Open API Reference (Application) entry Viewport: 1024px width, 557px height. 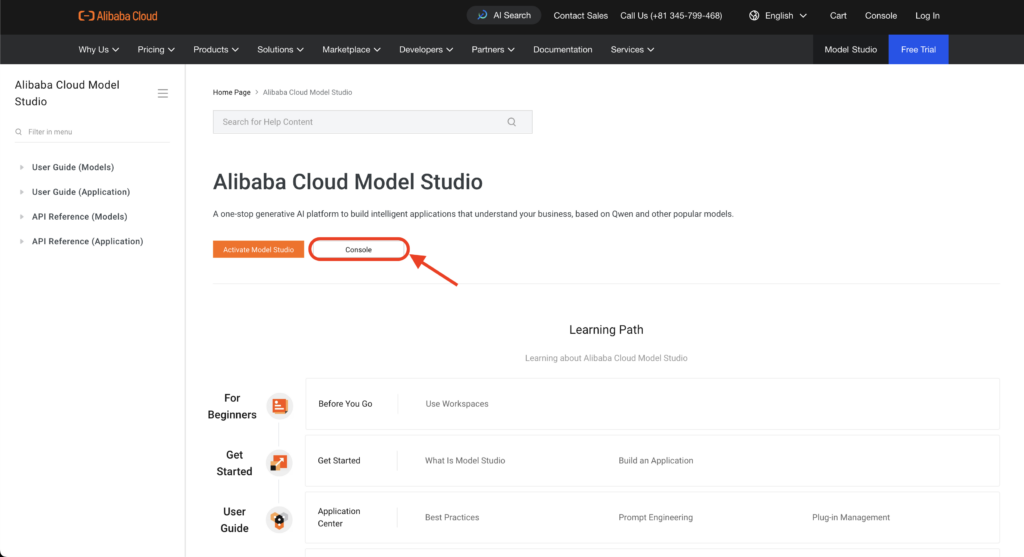coord(88,242)
